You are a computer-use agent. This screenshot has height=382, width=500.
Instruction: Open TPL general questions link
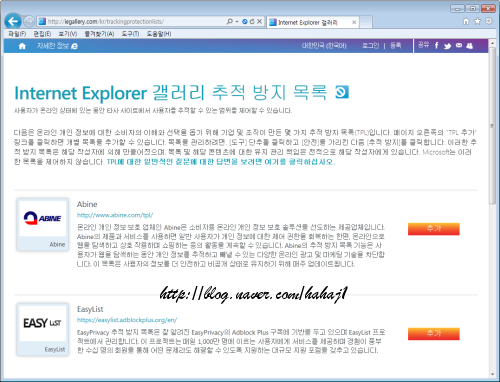tap(220, 162)
